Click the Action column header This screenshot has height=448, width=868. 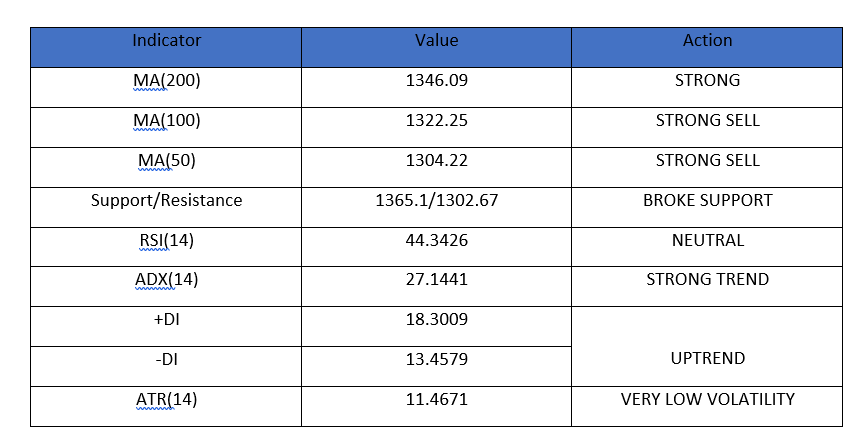[707, 47]
